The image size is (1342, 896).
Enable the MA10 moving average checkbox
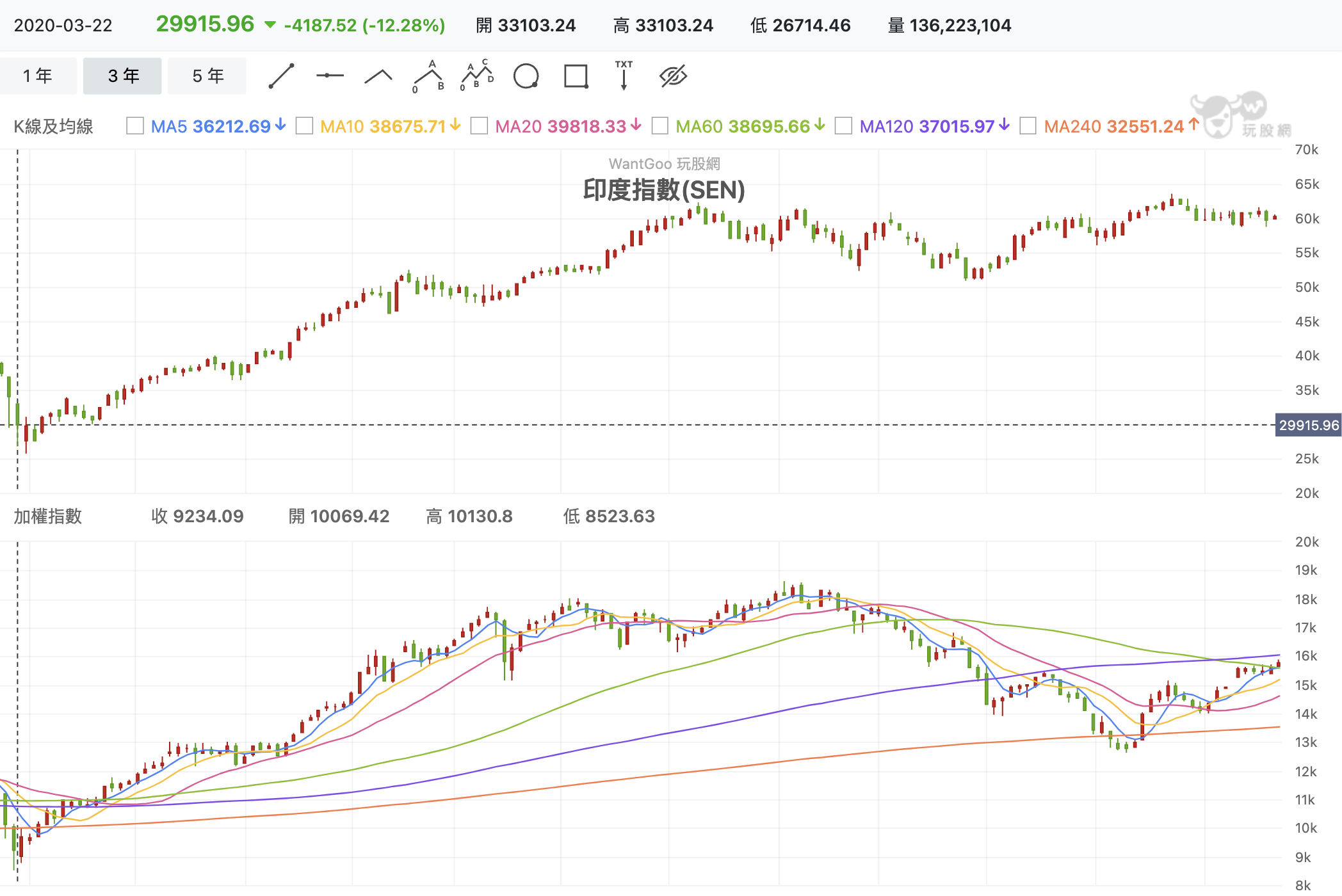coord(305,125)
